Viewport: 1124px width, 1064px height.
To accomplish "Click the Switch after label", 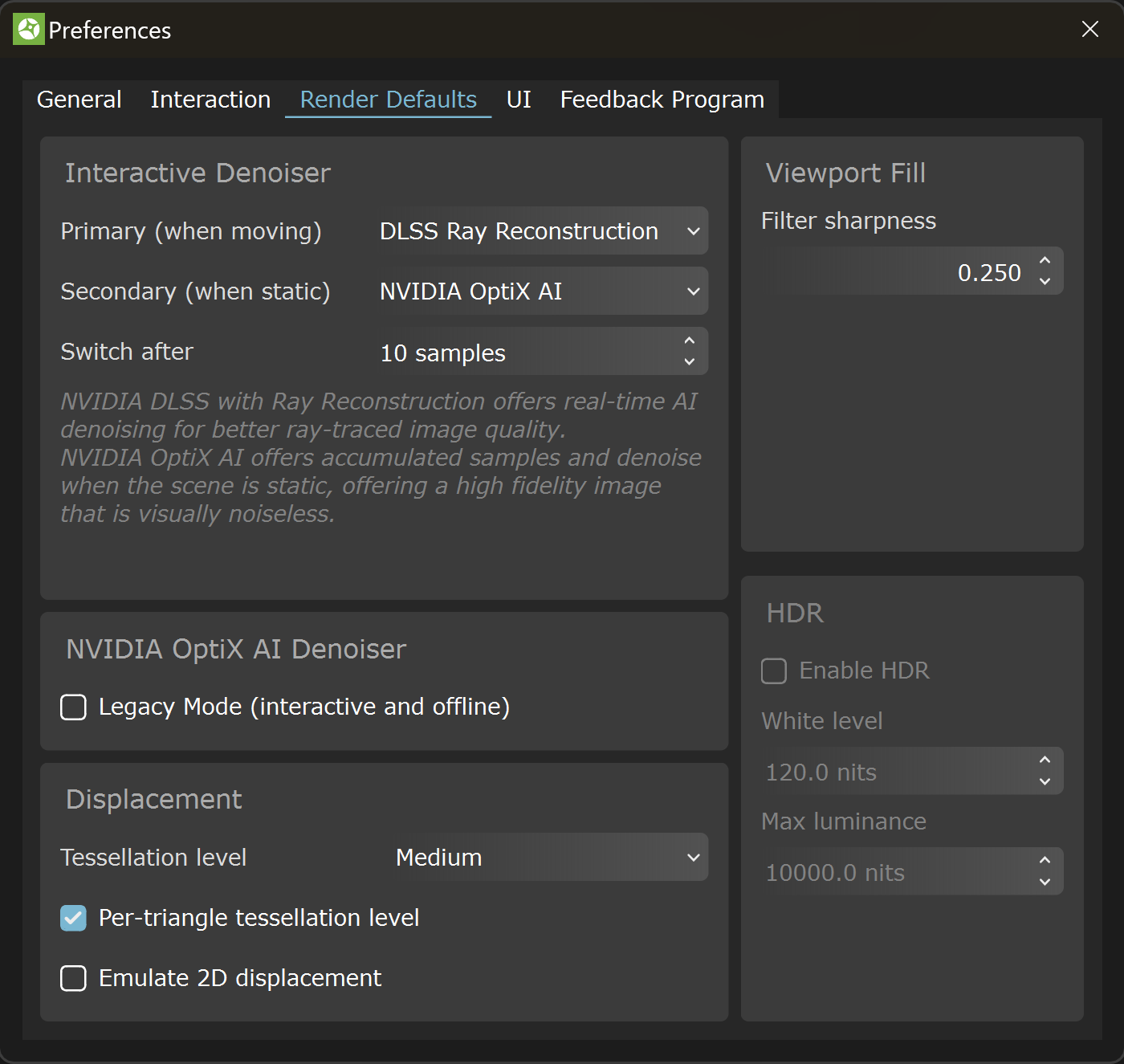I will point(127,352).
